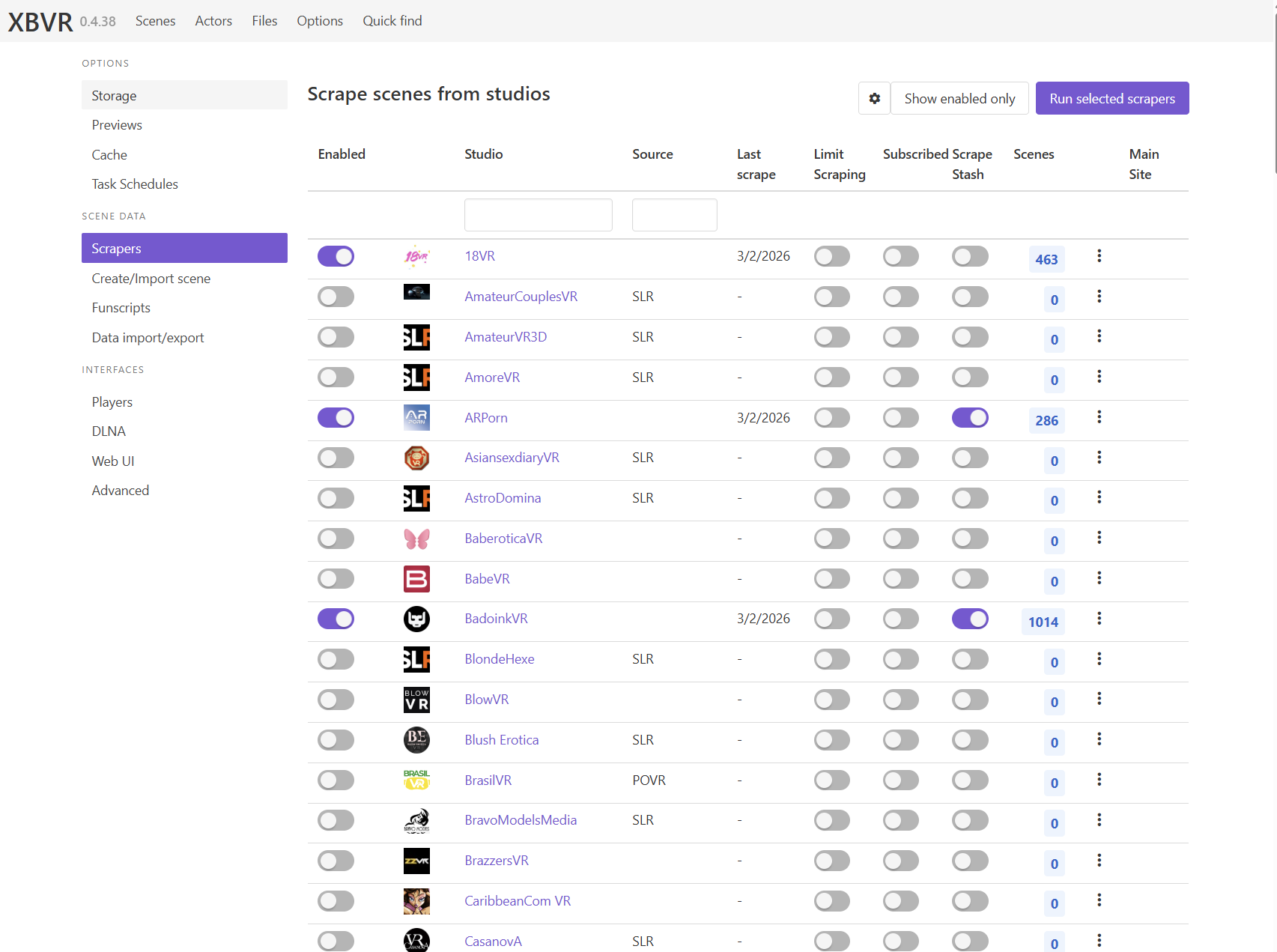Click the Baberotica butterfly logo
The width and height of the screenshot is (1277, 952).
(x=416, y=538)
